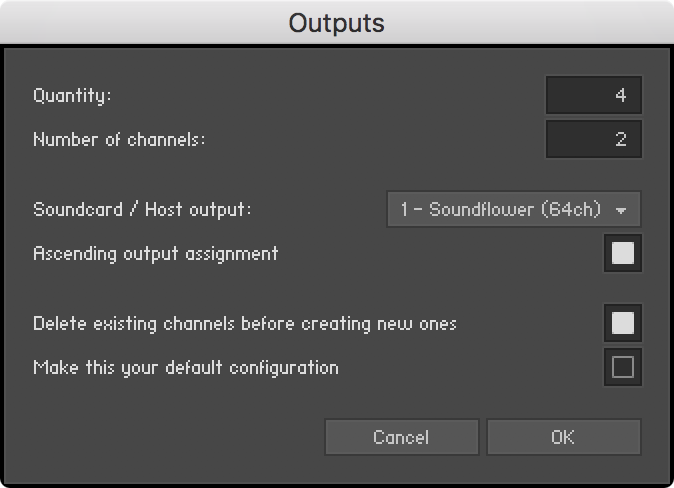Cancel the Outputs dialog

(x=401, y=437)
